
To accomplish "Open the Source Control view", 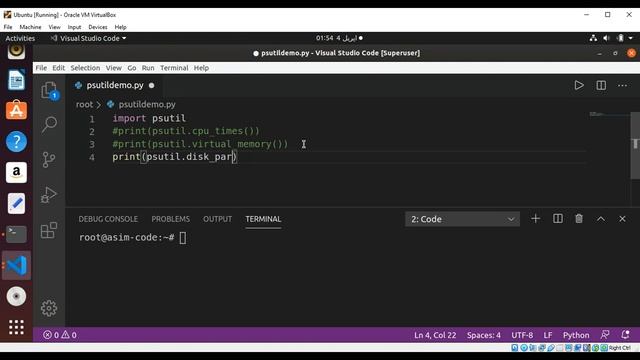I will point(49,160).
